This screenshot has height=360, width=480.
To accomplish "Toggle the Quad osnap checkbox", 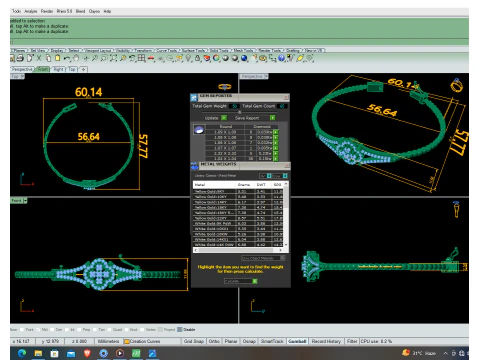I will tap(109, 330).
